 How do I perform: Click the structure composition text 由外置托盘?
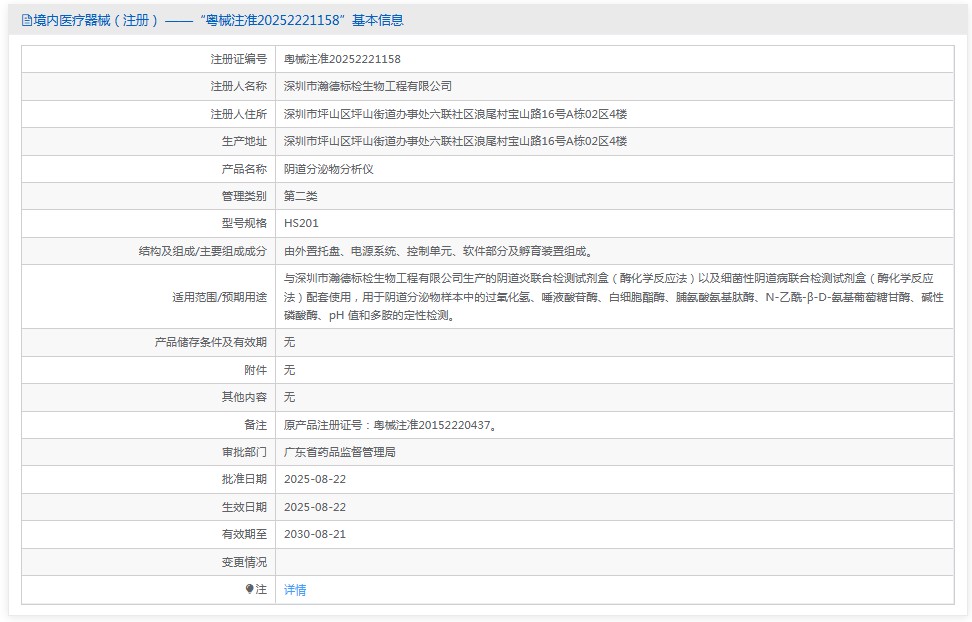[x=440, y=251]
